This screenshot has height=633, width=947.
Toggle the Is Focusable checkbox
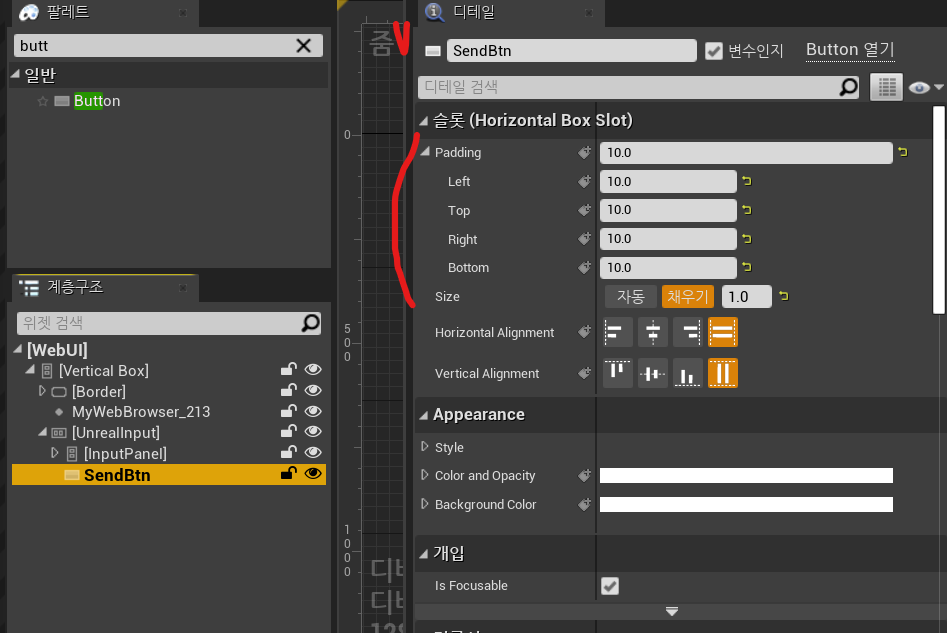609,585
